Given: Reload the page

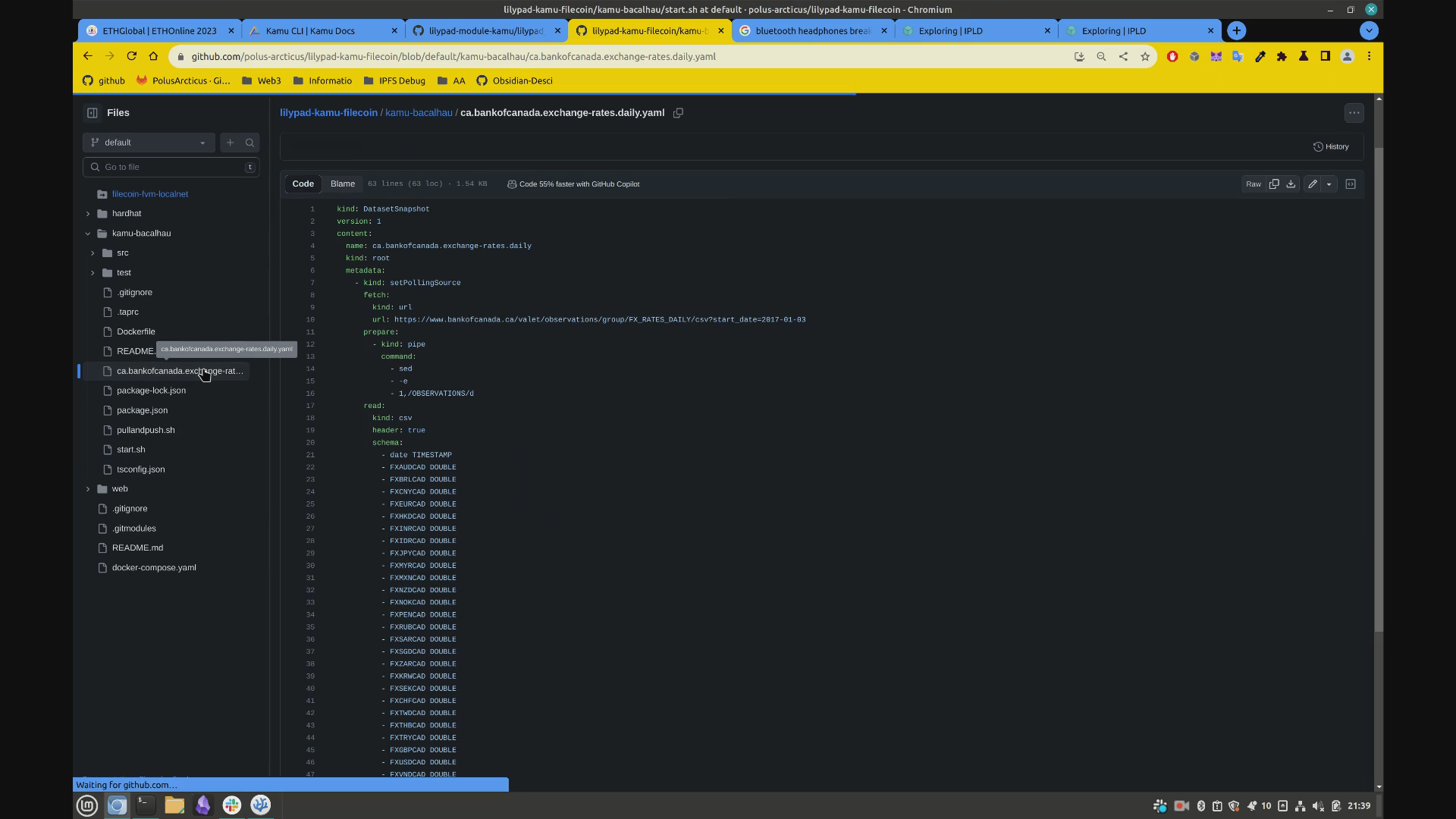Looking at the screenshot, I should coord(131,56).
